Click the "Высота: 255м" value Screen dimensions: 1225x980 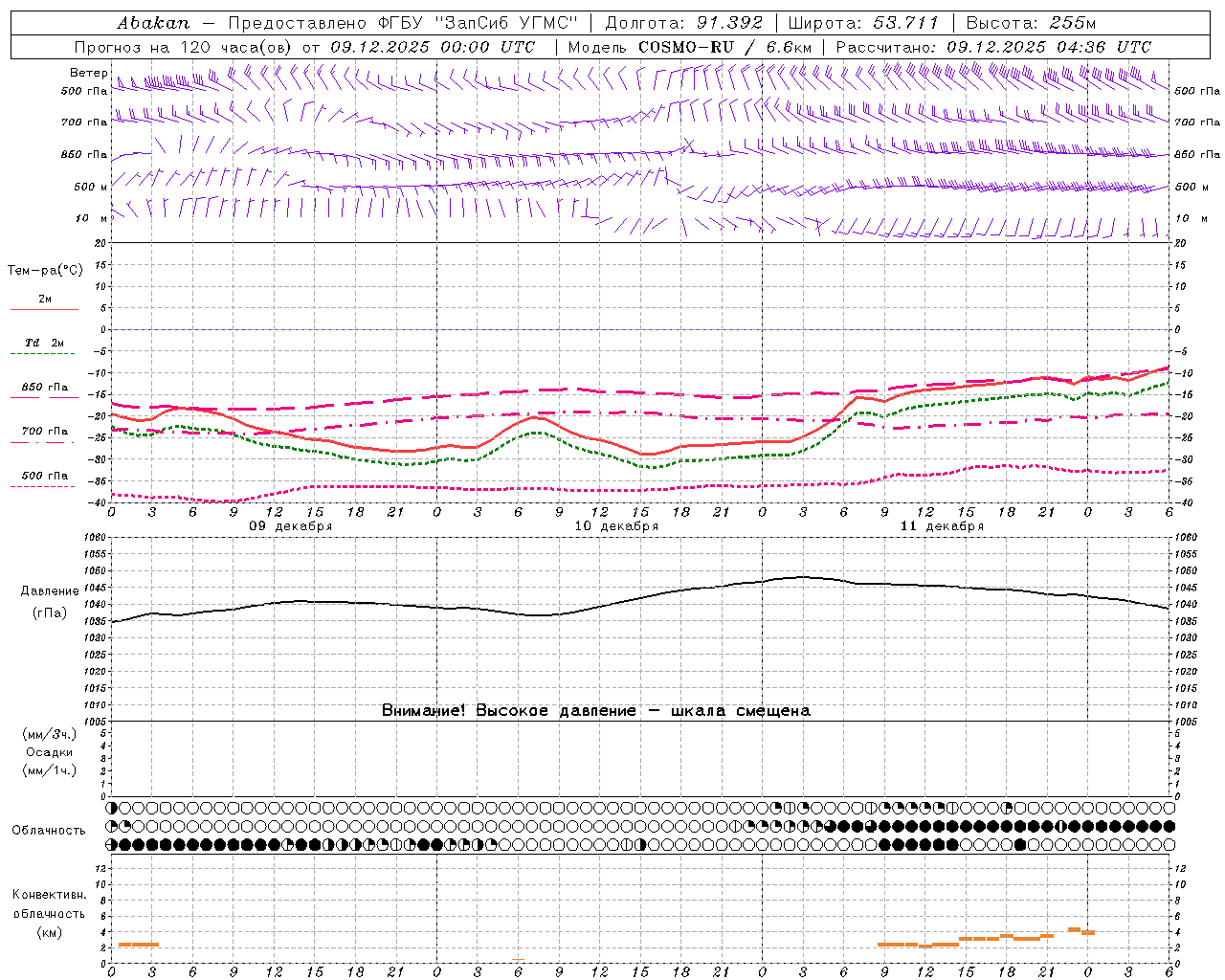pyautogui.click(x=1031, y=23)
